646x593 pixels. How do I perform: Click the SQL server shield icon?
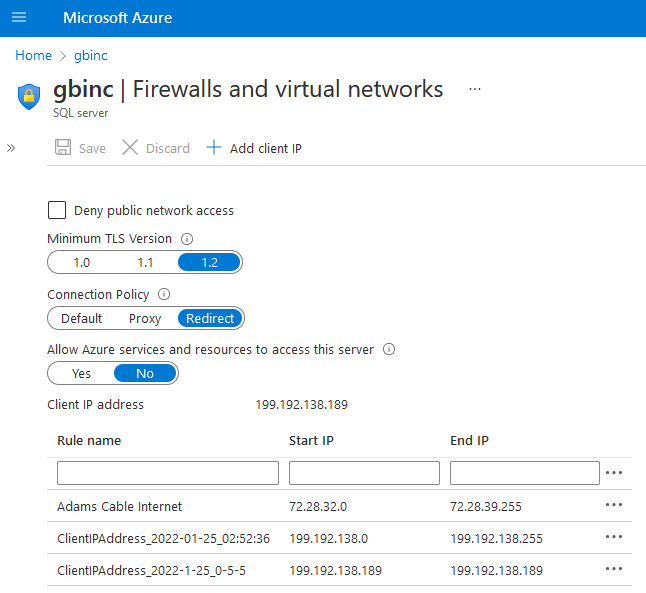coord(29,97)
